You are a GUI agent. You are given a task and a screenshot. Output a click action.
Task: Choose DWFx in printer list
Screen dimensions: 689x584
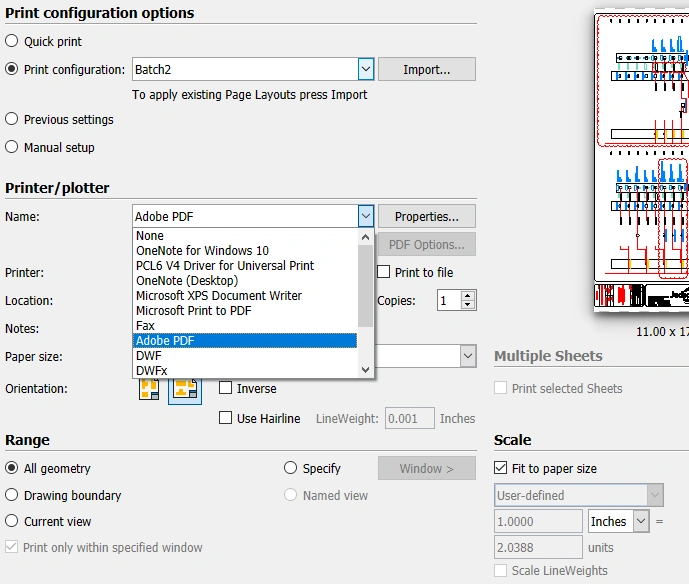point(244,370)
